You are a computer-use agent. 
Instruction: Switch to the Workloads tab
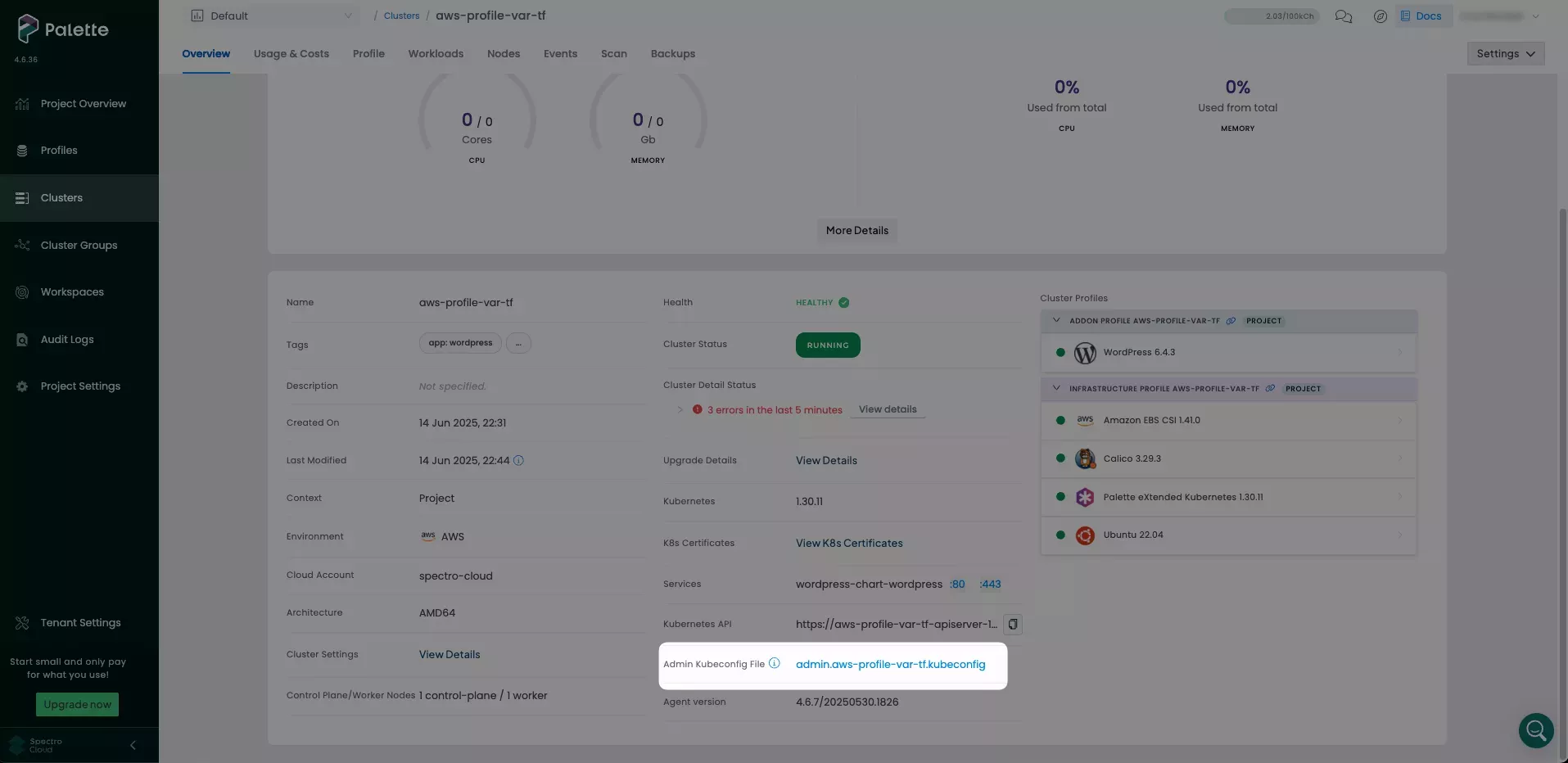[436, 54]
